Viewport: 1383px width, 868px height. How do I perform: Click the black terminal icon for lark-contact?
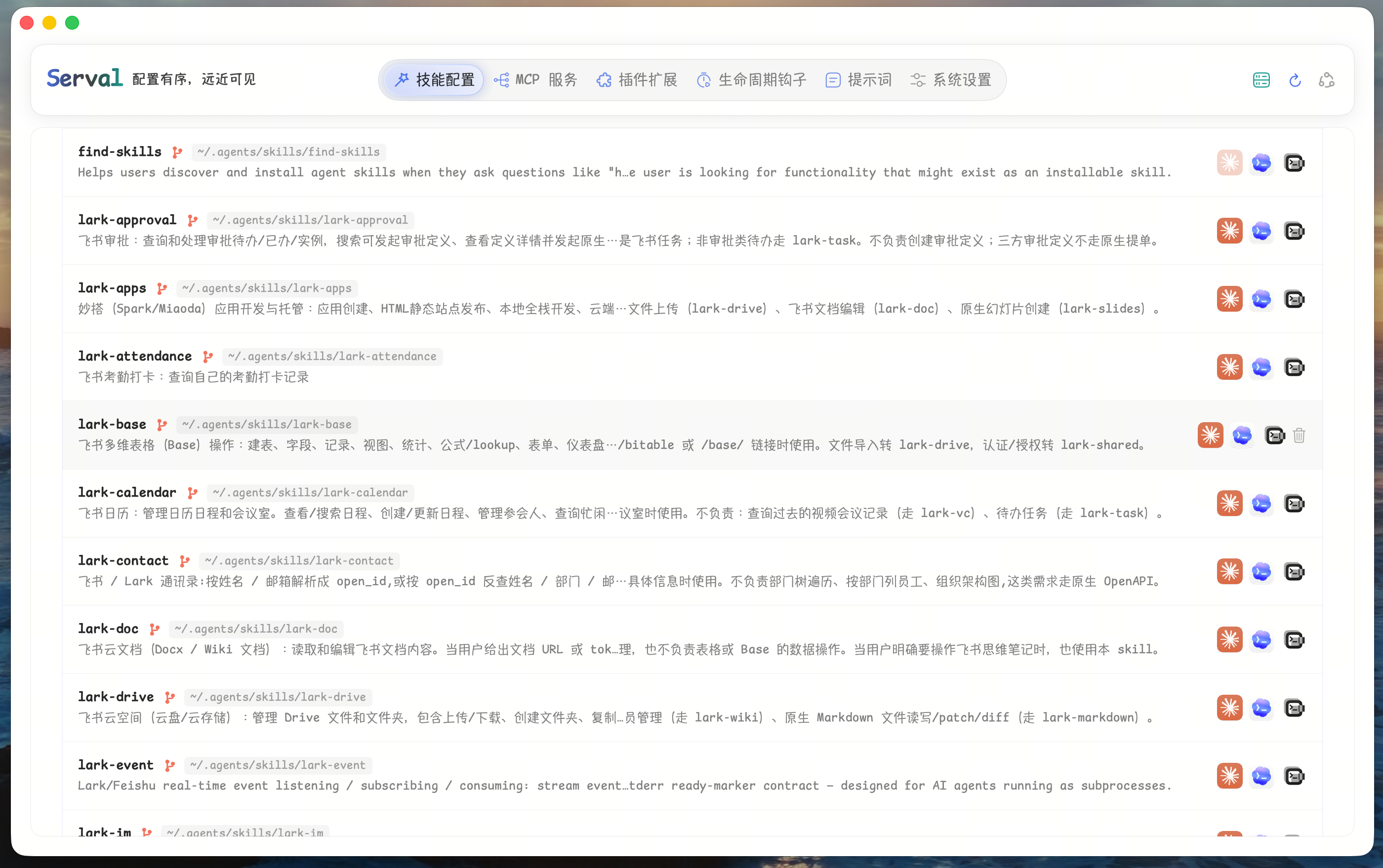pos(1294,572)
